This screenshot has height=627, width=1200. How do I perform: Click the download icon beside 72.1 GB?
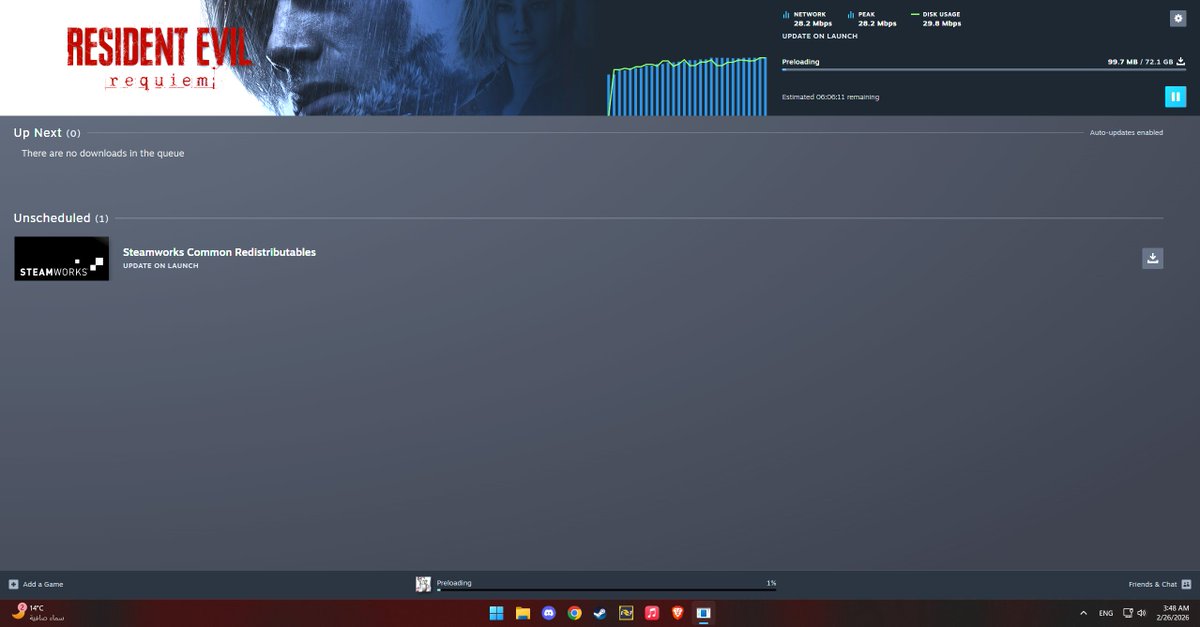(1181, 61)
